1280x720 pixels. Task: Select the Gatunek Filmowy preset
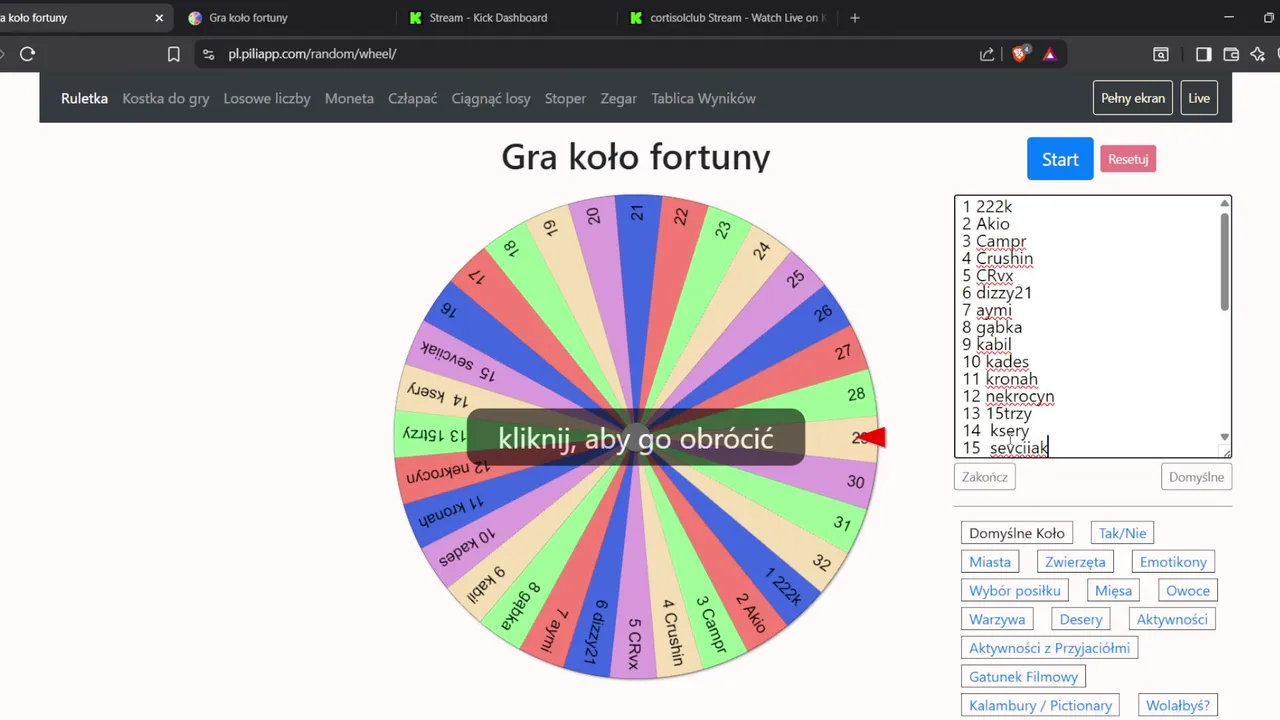(x=1023, y=677)
